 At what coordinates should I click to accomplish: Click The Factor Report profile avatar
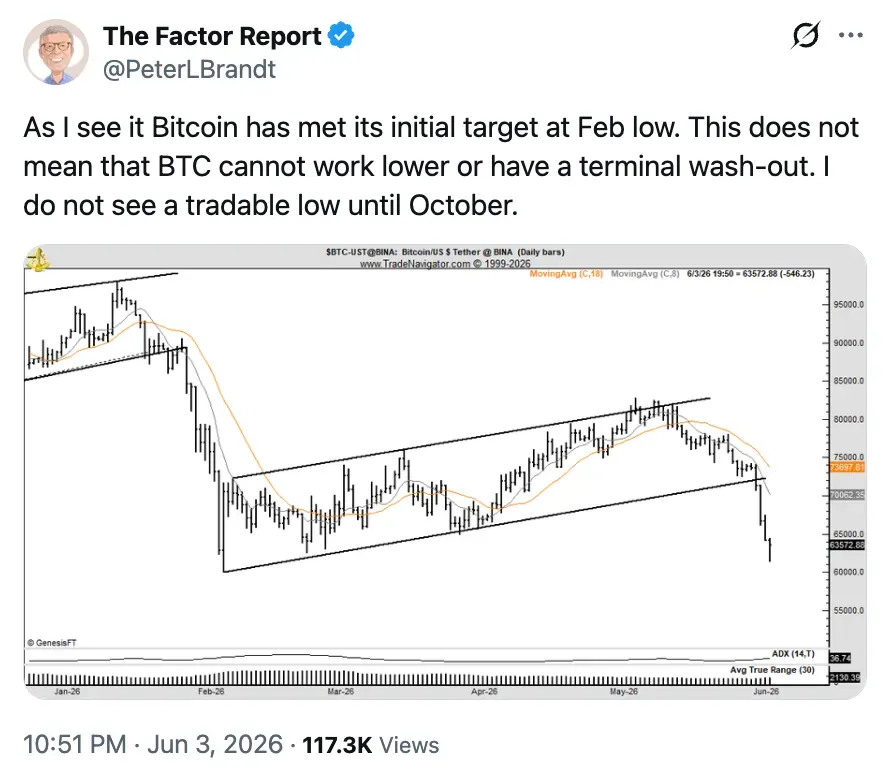click(x=56, y=52)
